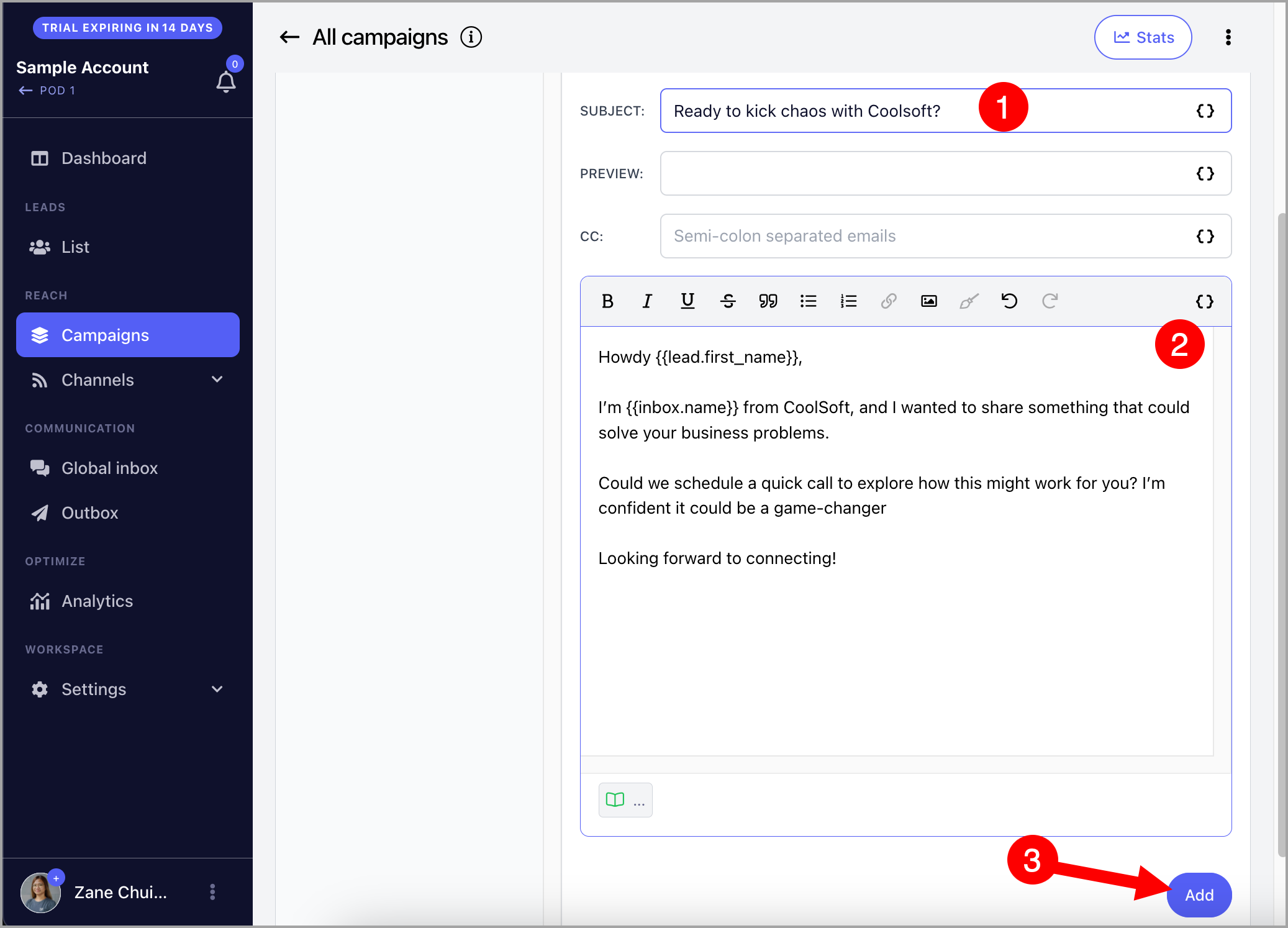Click the Add button
The width and height of the screenshot is (1288, 928).
point(1199,895)
